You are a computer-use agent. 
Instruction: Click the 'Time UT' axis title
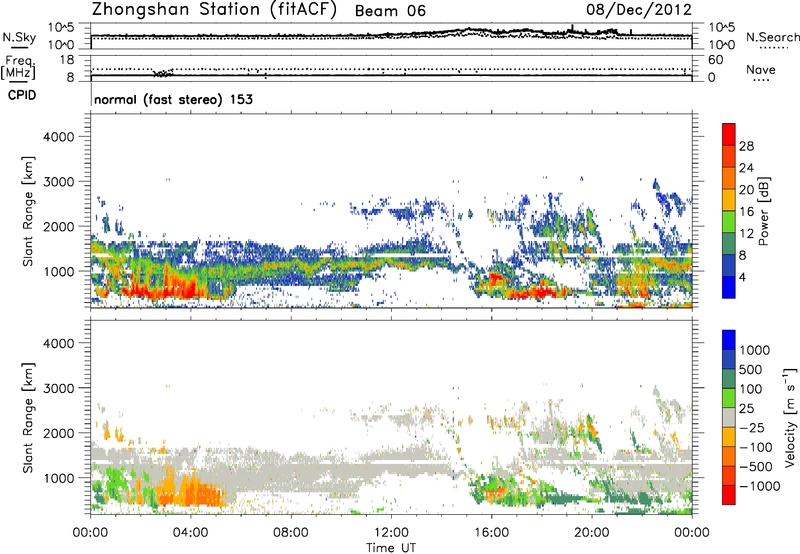(x=391, y=548)
